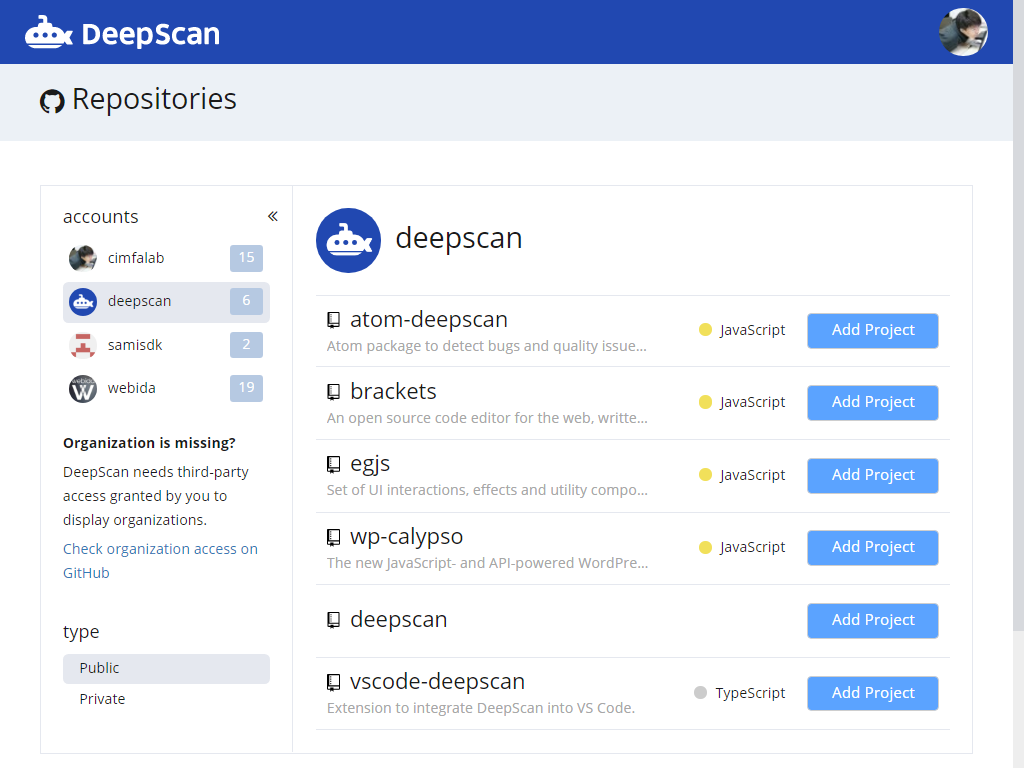1024x768 pixels.
Task: Click the 2 repository count badge
Action: tap(246, 345)
